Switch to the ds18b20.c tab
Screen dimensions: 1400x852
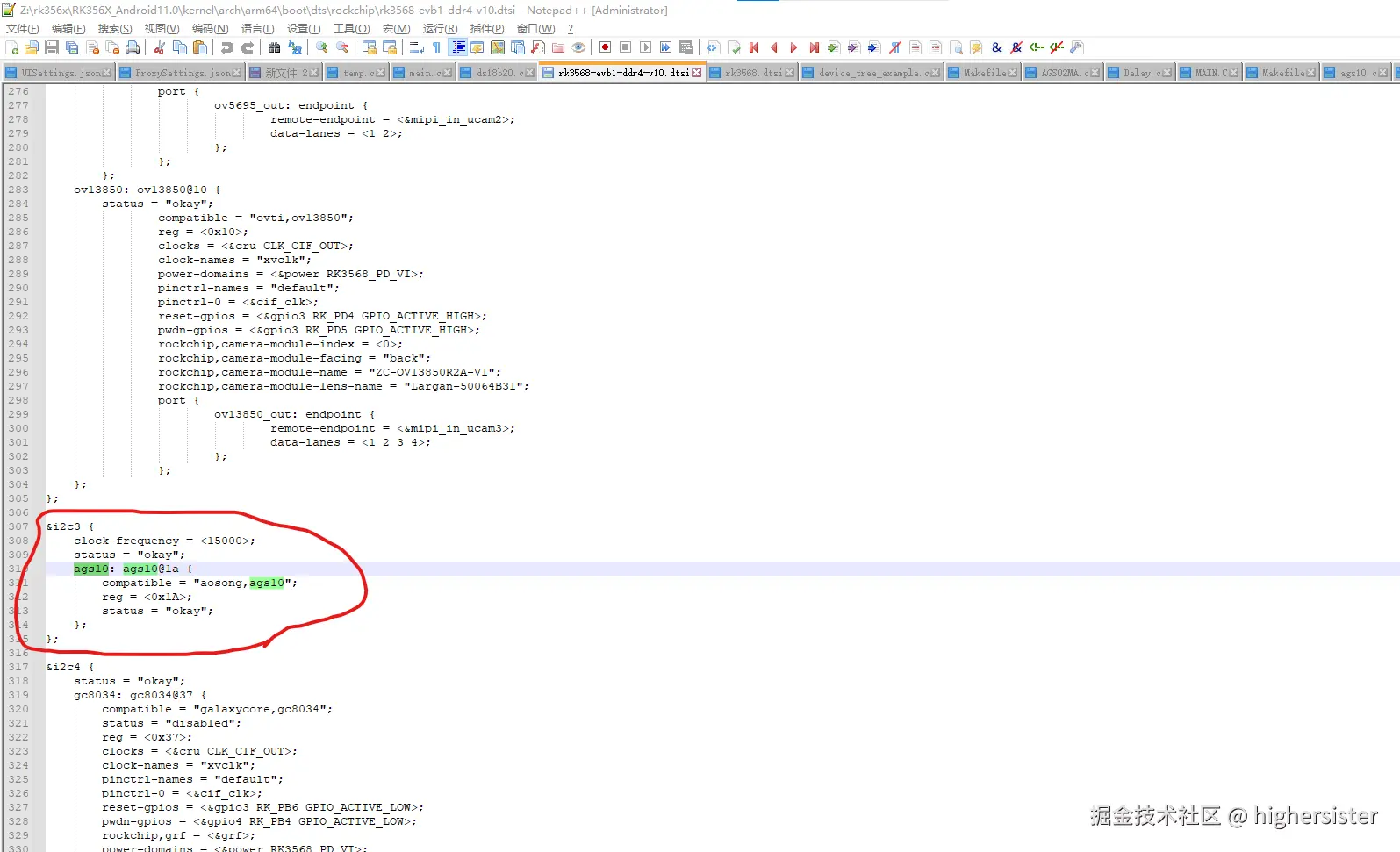[x=496, y=73]
